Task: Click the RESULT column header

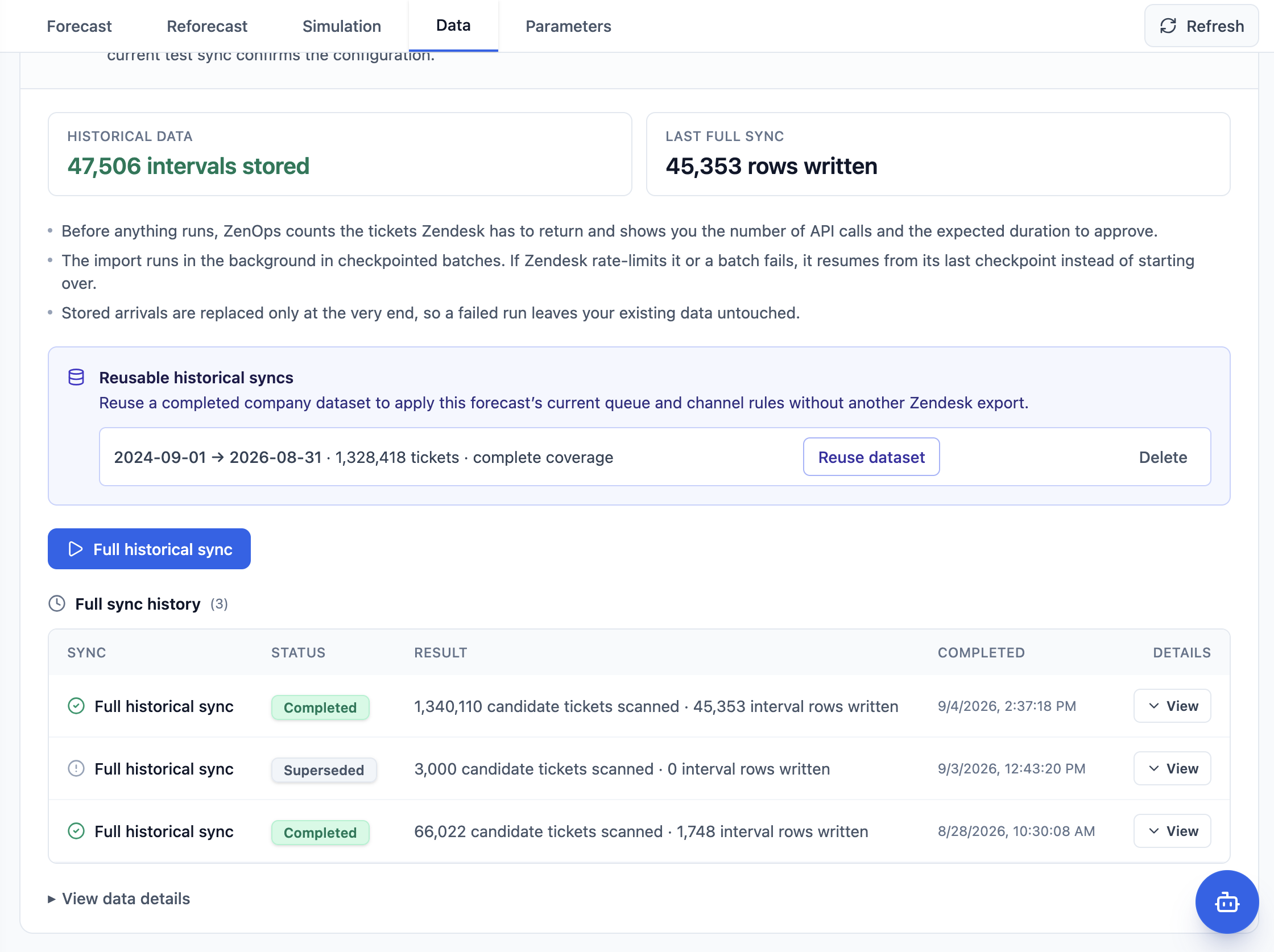Action: pos(441,652)
